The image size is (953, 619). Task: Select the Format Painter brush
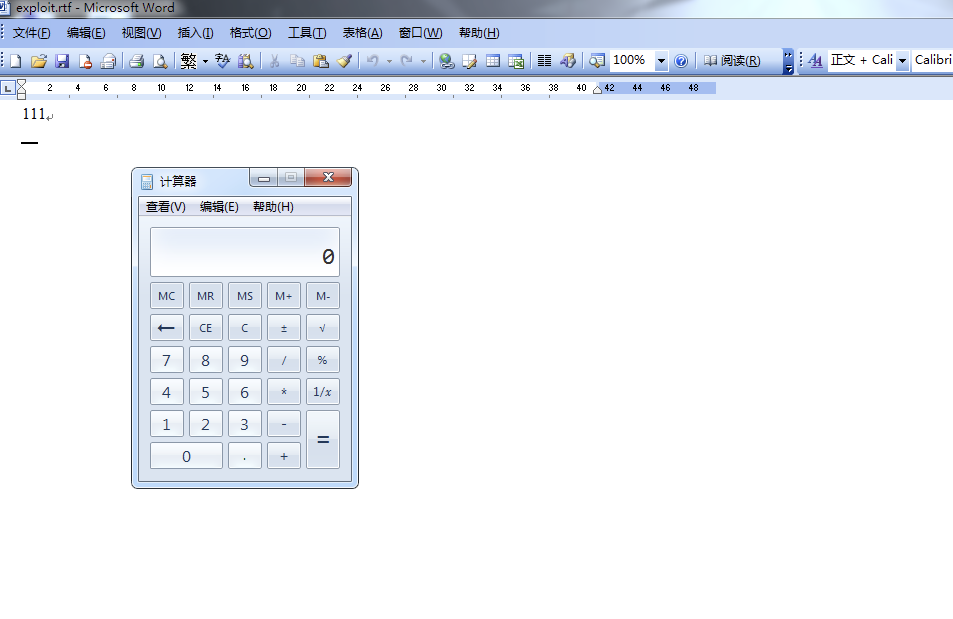coord(344,61)
